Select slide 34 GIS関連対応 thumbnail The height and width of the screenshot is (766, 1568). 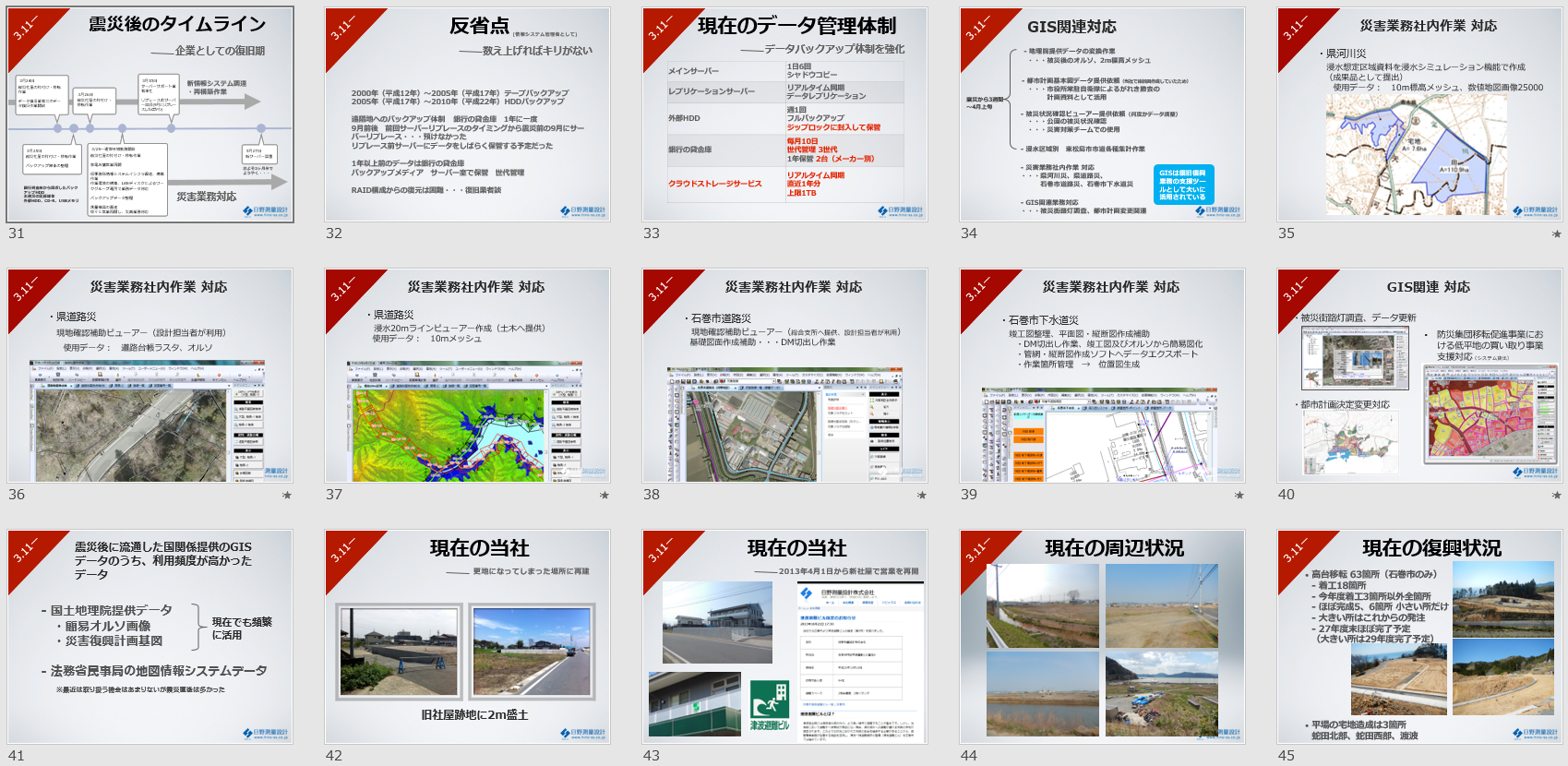[x=1103, y=115]
